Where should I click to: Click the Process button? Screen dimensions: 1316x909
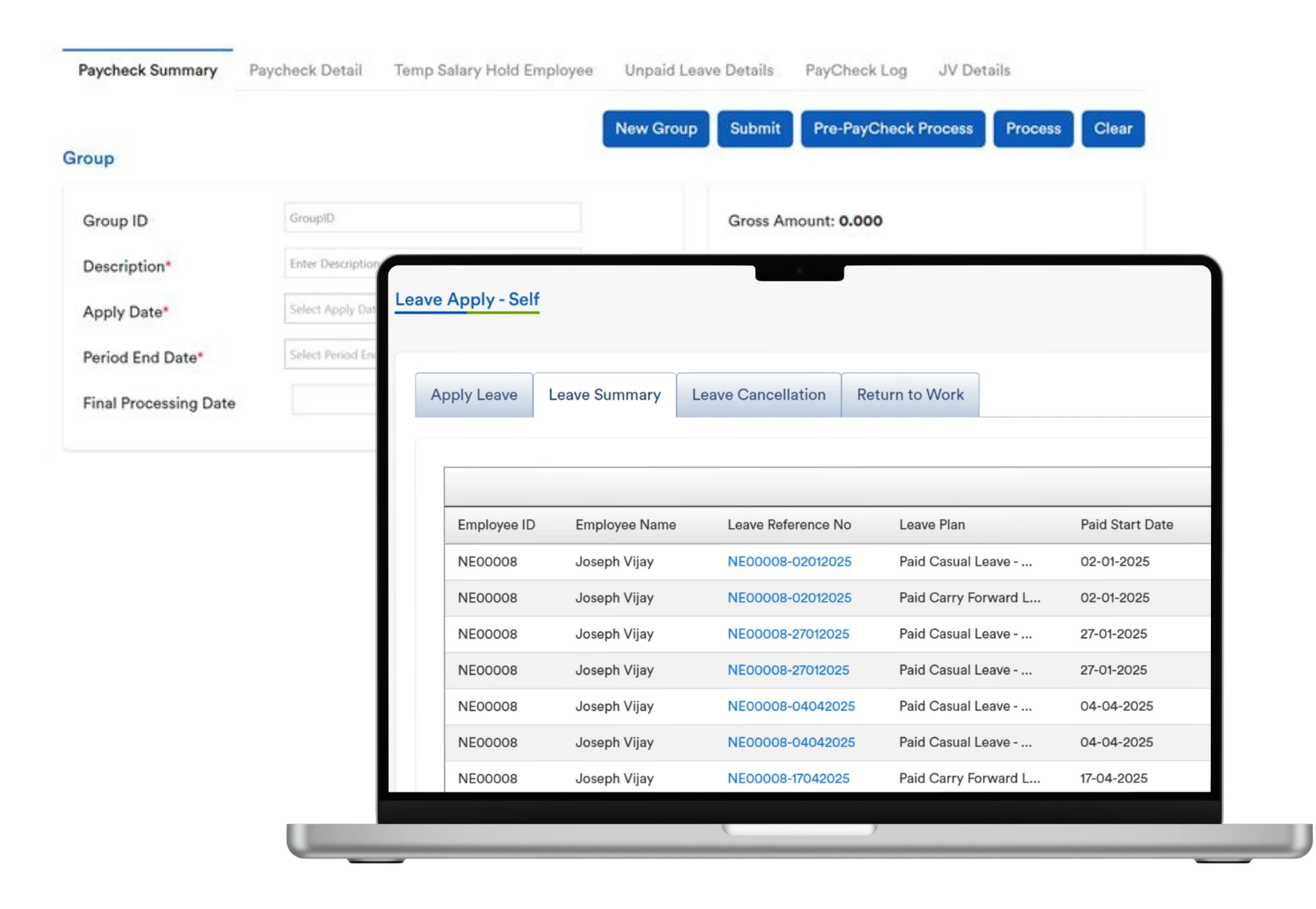[x=1033, y=129]
